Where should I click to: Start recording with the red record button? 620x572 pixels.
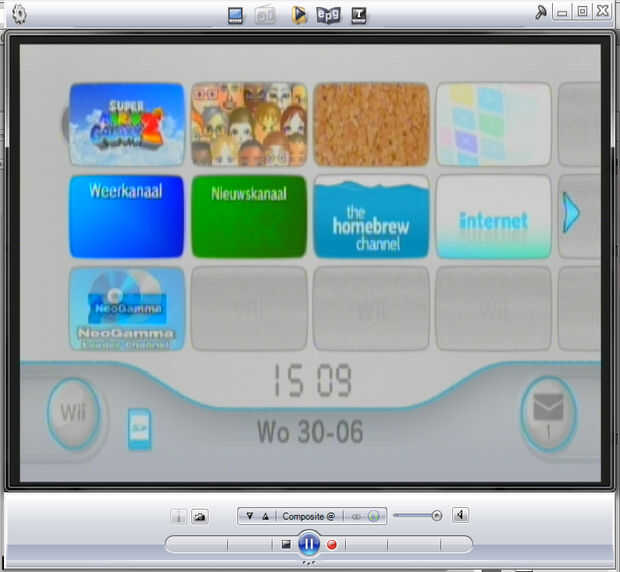click(332, 544)
